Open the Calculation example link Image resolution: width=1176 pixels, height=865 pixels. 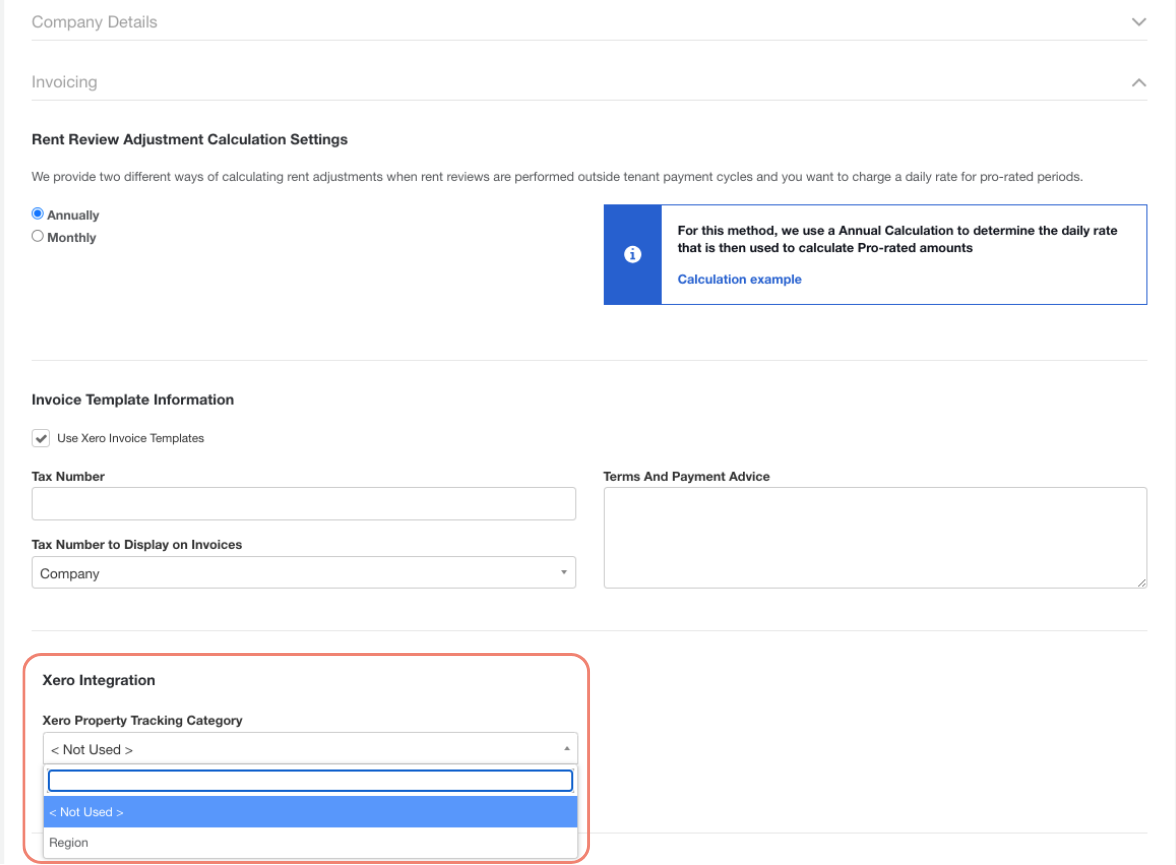739,279
